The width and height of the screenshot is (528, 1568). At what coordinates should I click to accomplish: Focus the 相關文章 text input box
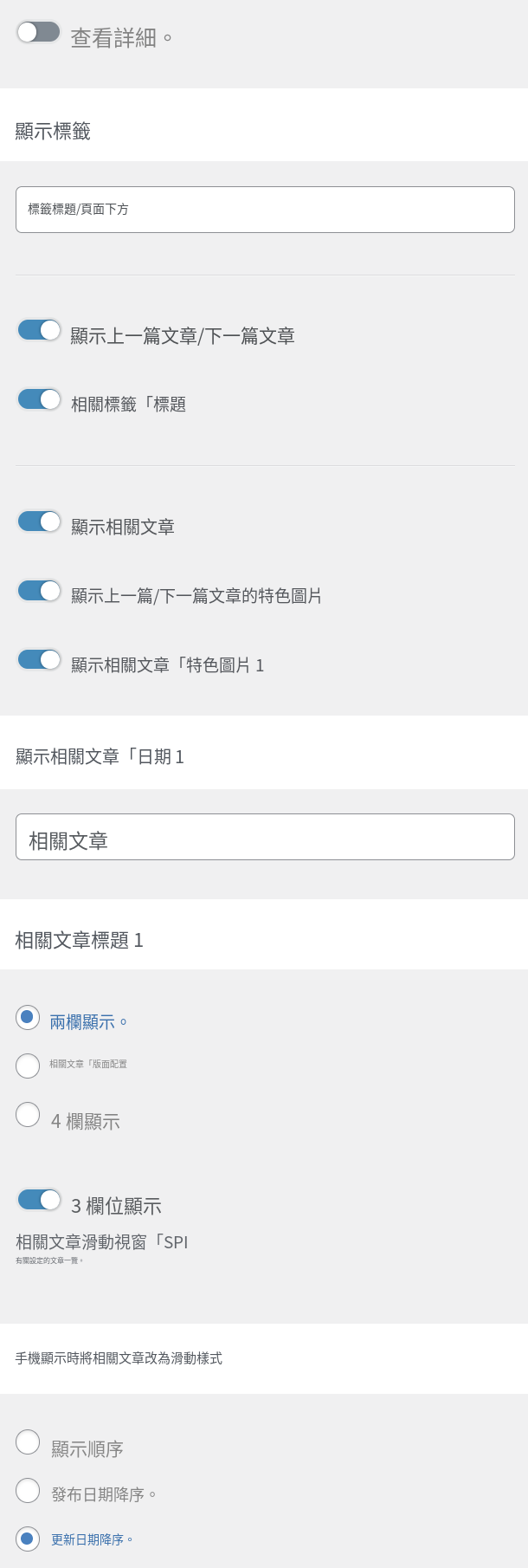(x=265, y=837)
